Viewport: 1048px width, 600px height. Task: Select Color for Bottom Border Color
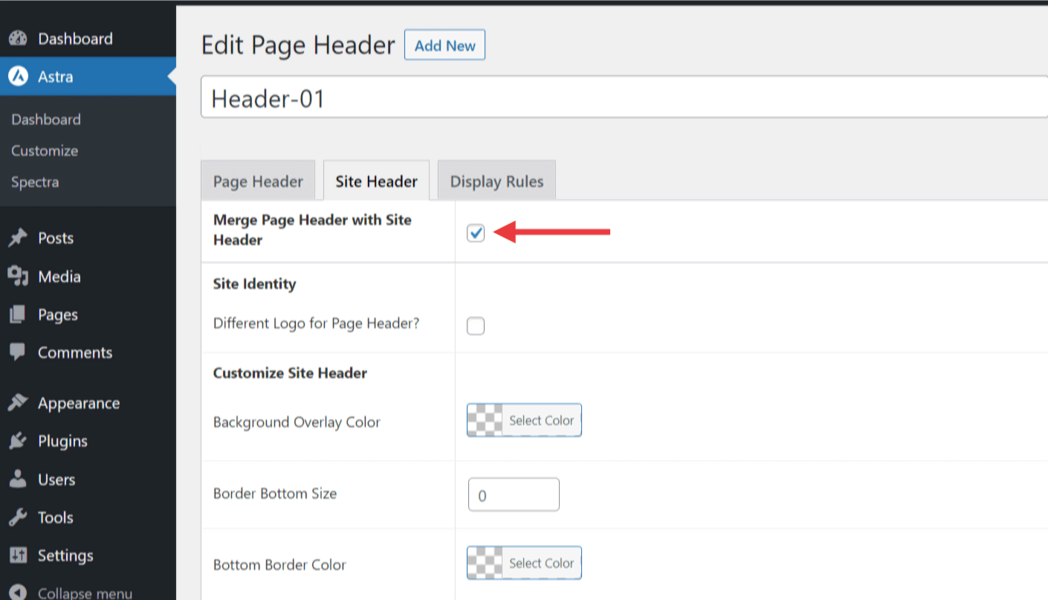click(x=524, y=563)
